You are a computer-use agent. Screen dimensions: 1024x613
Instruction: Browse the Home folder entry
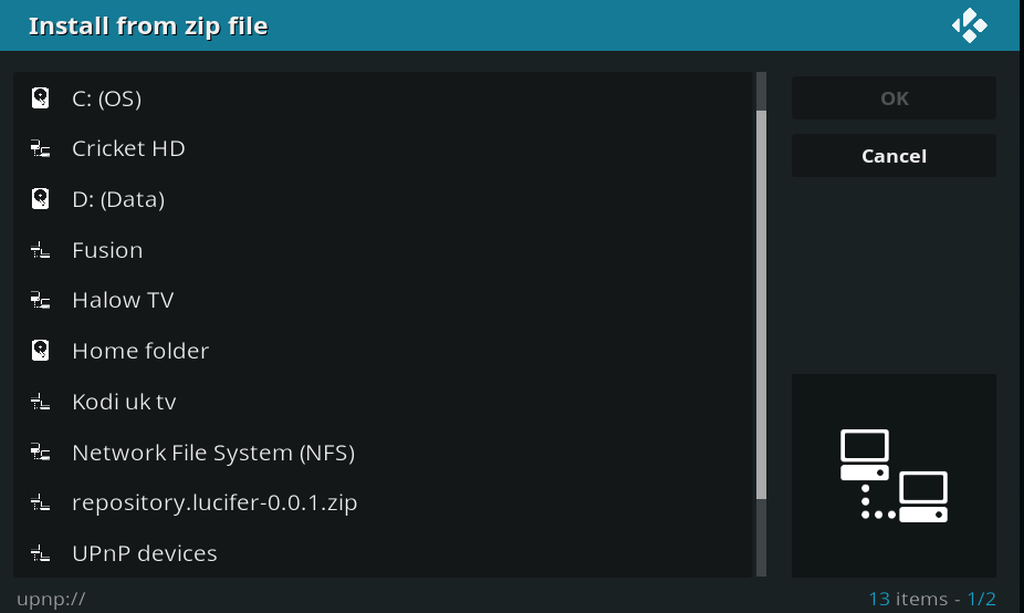[x=140, y=351]
